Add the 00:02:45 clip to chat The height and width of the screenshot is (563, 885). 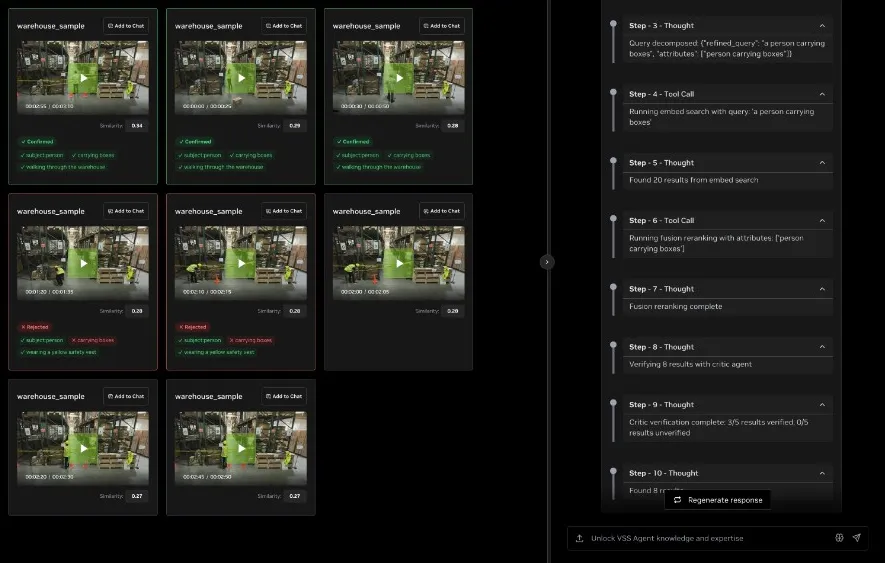(x=284, y=396)
